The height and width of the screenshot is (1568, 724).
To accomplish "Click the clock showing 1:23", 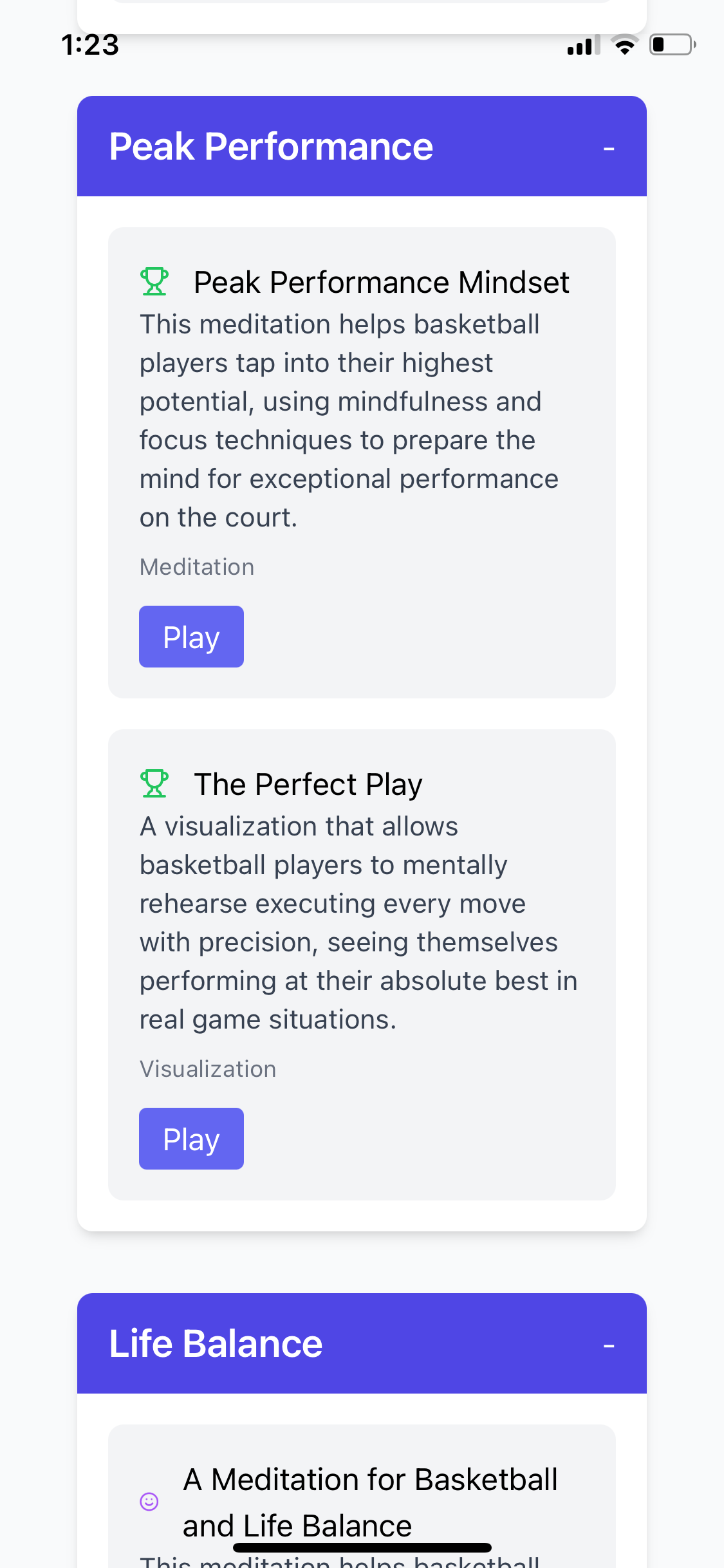I will point(90,44).
